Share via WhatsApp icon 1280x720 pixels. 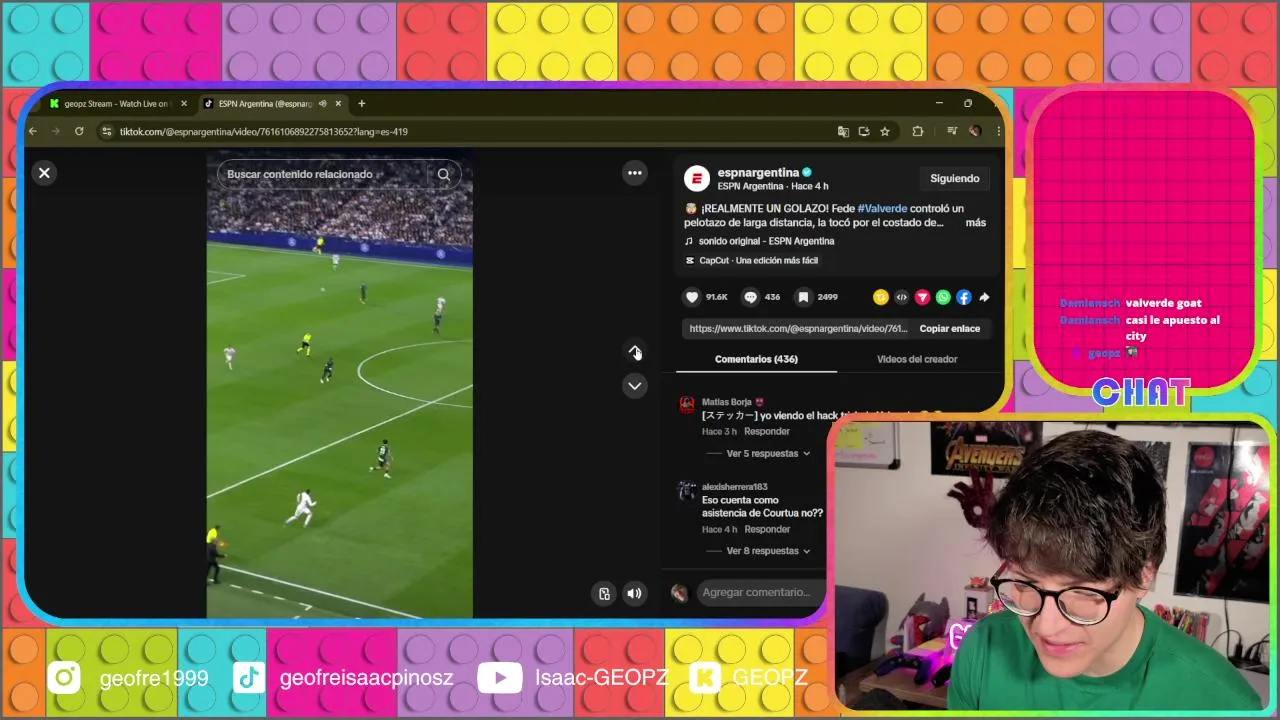(943, 297)
